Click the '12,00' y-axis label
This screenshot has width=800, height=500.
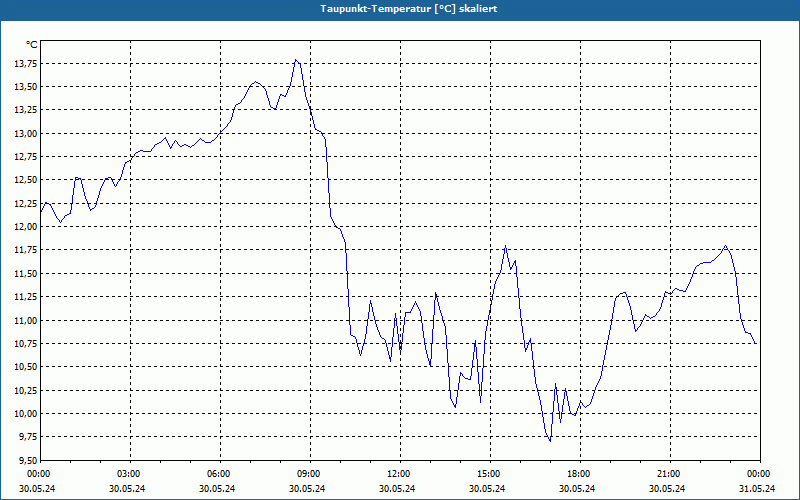[26, 227]
